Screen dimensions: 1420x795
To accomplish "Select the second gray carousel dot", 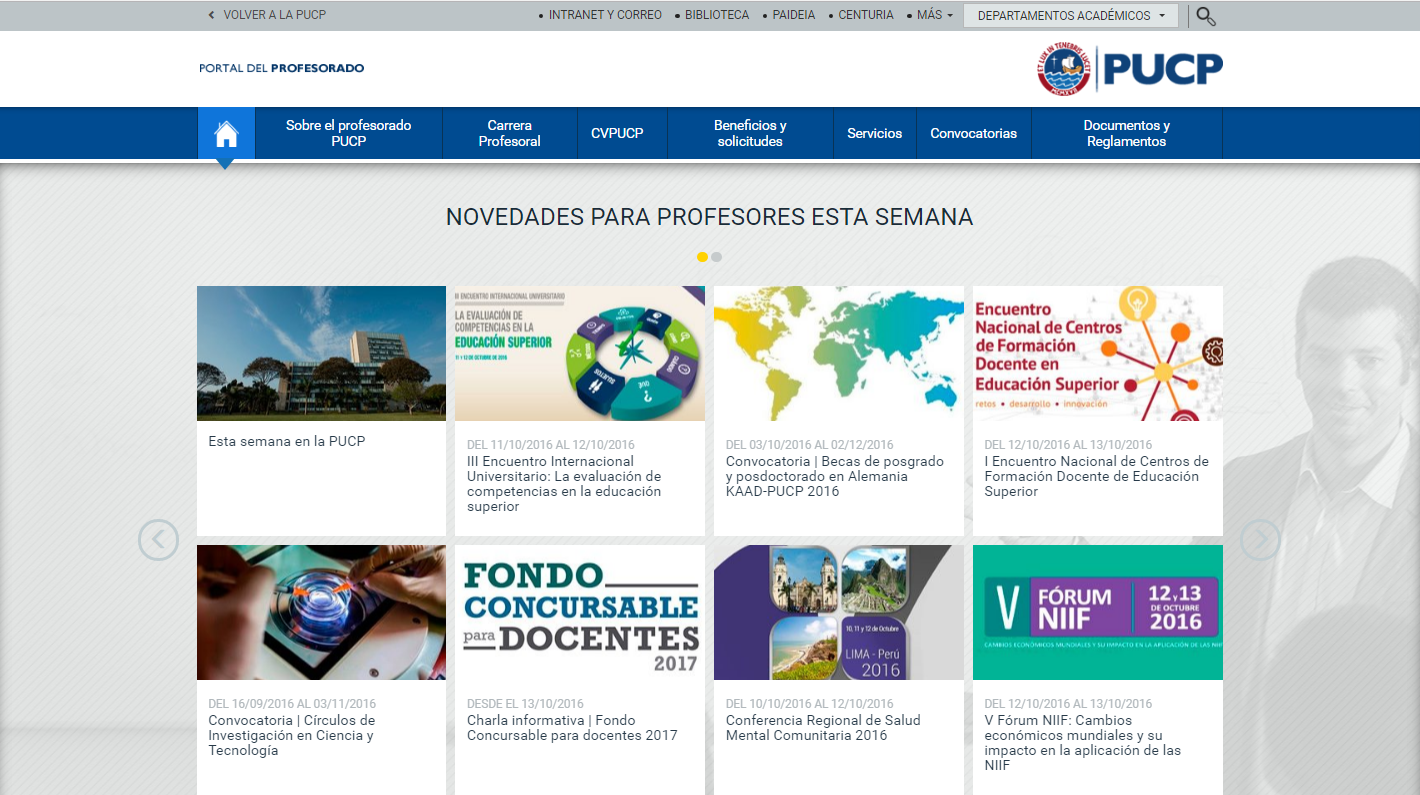I will [716, 257].
